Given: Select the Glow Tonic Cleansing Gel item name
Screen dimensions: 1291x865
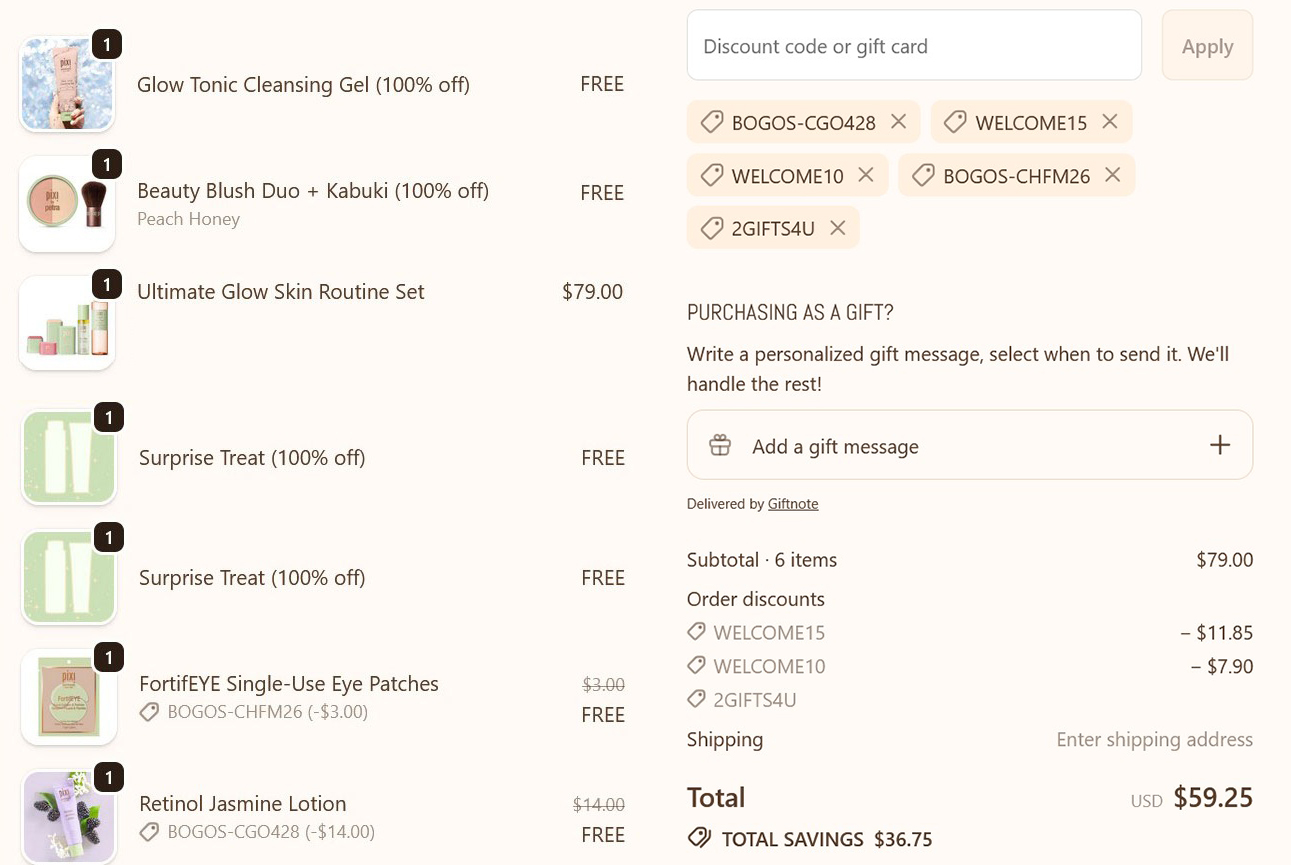Looking at the screenshot, I should point(303,84).
